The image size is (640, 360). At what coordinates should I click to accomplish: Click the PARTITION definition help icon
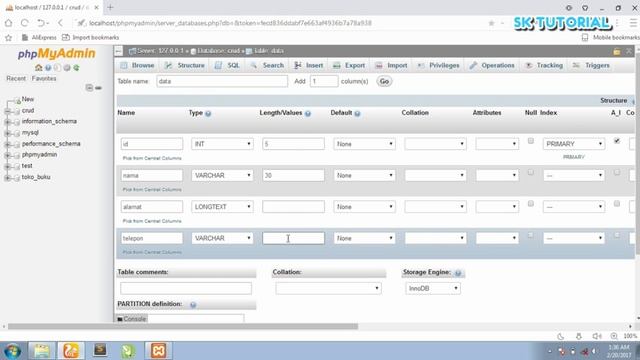click(193, 304)
